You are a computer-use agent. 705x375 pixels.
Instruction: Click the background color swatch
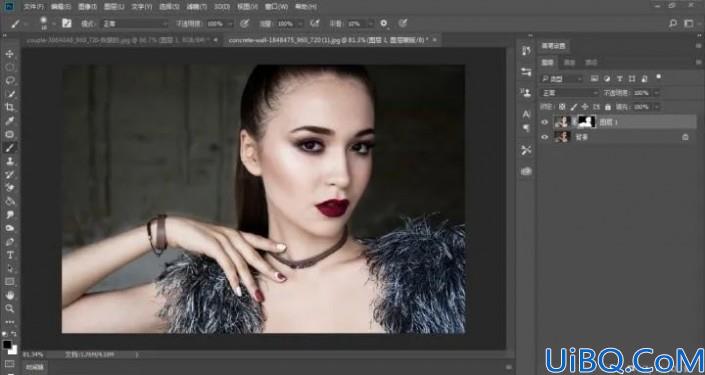[13, 350]
